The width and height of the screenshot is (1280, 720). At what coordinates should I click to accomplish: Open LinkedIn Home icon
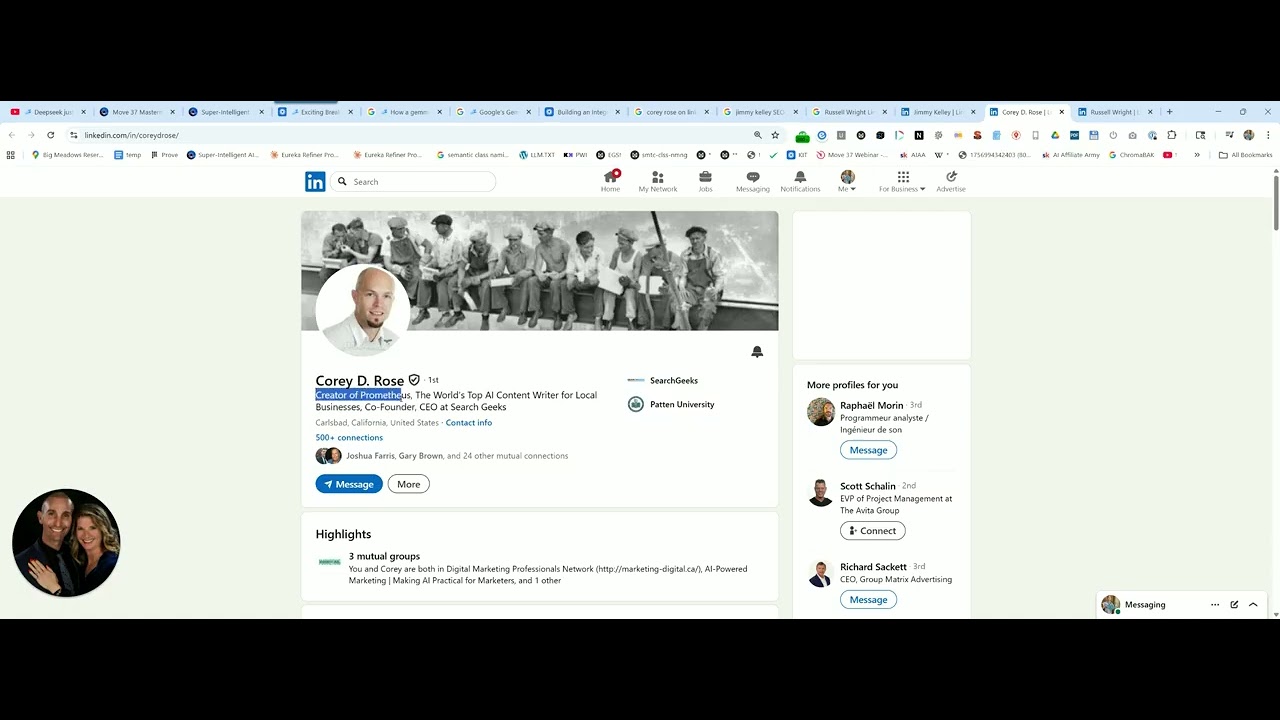click(610, 181)
